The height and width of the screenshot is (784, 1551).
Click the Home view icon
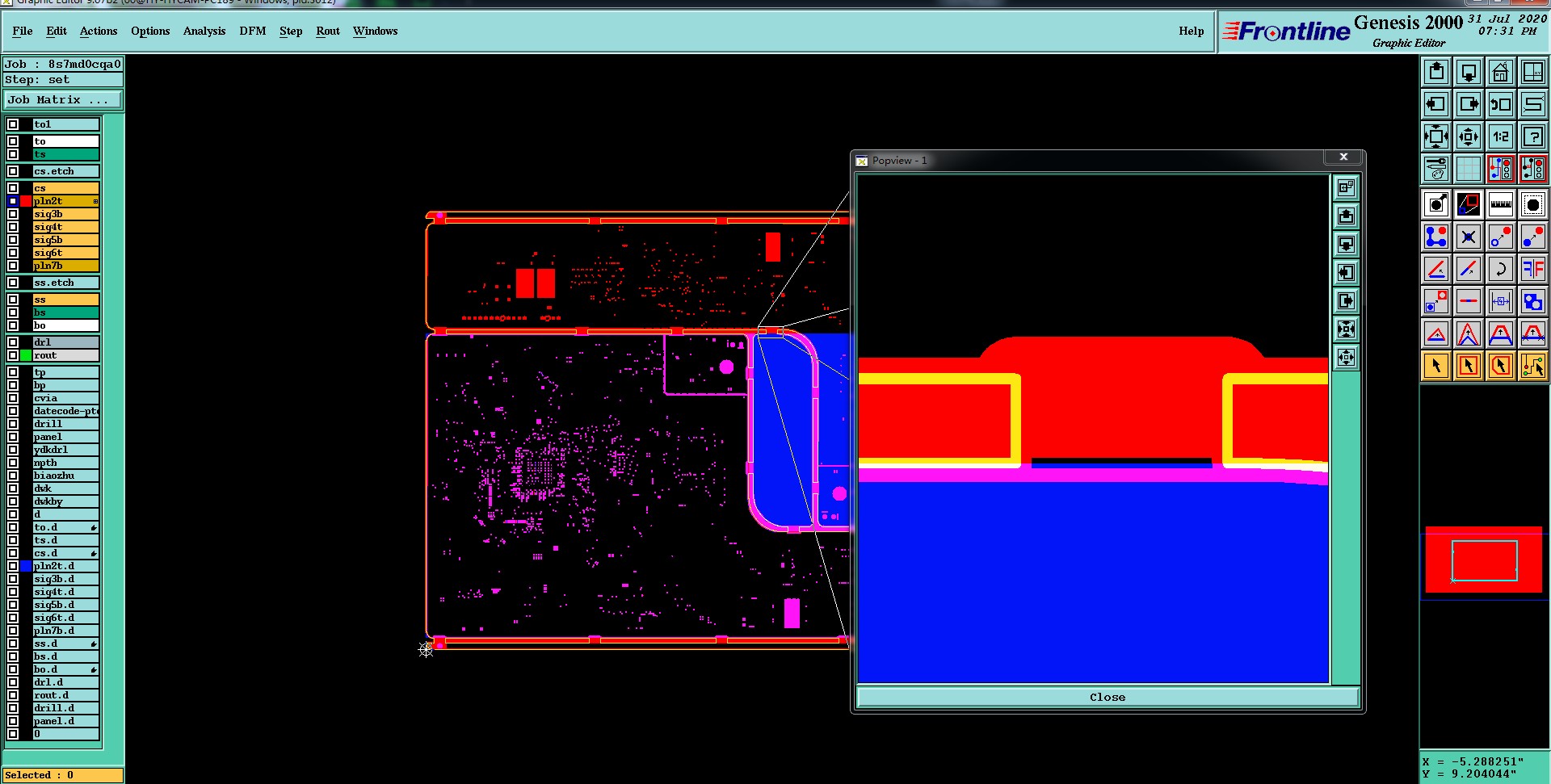click(x=1501, y=72)
